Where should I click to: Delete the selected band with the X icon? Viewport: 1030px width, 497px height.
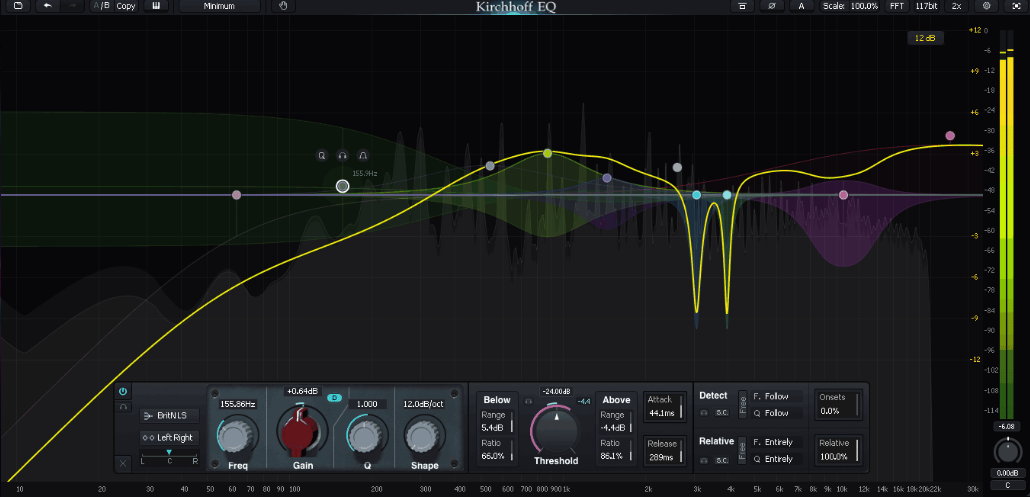coord(123,463)
